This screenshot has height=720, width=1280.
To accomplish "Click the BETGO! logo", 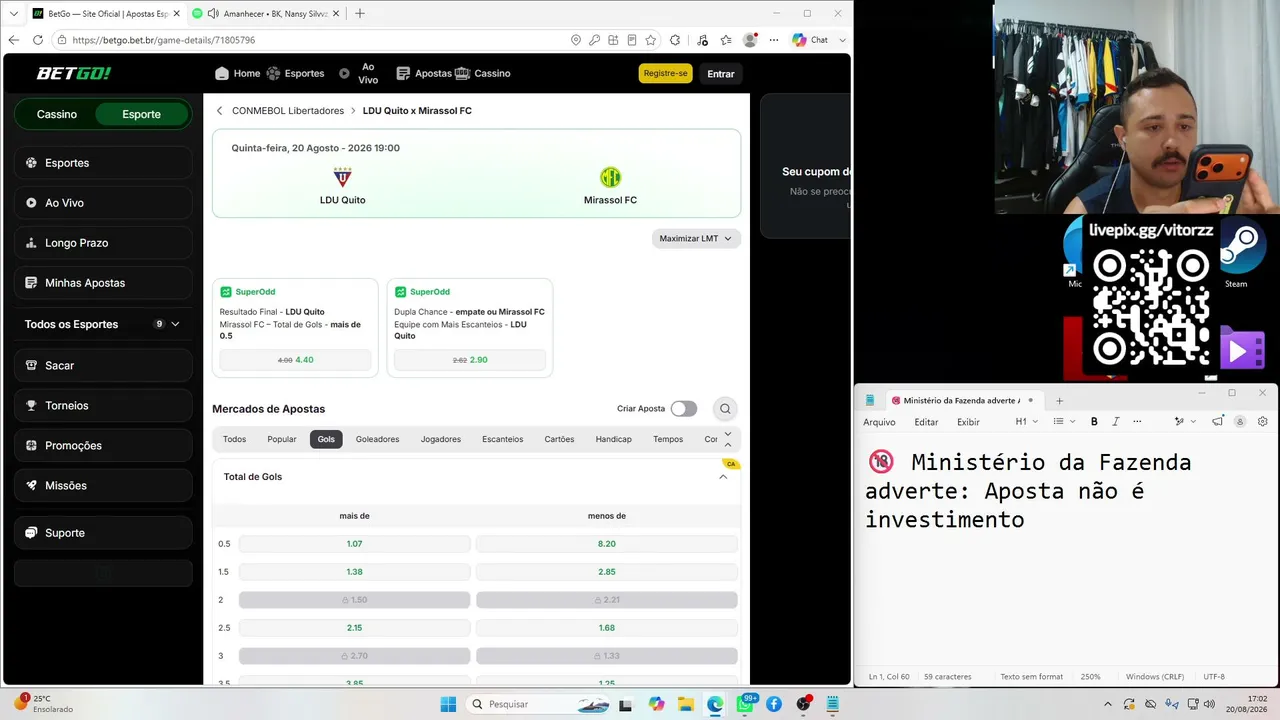I will [x=74, y=73].
